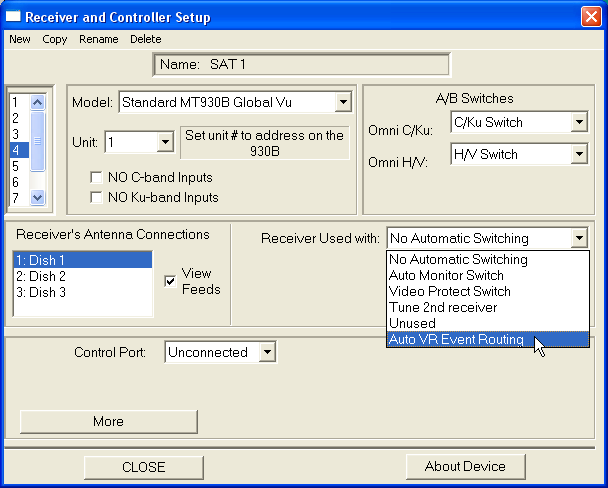Open the Delete menu

[x=145, y=39]
